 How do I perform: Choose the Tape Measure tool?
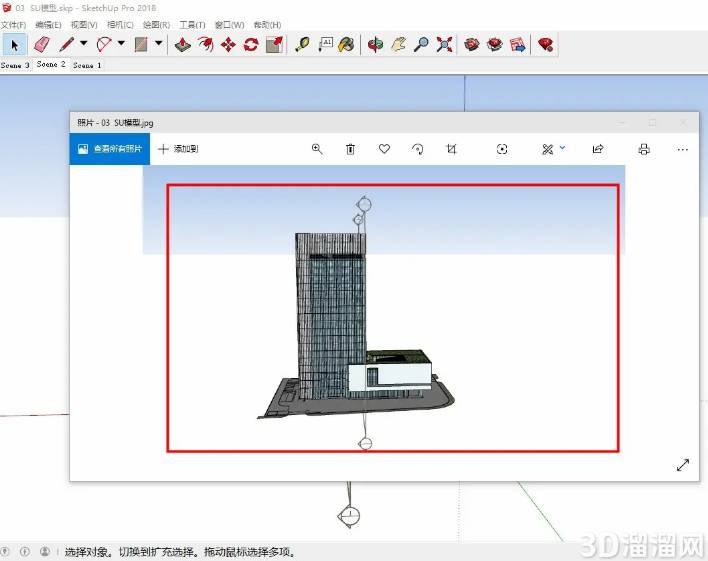(302, 45)
